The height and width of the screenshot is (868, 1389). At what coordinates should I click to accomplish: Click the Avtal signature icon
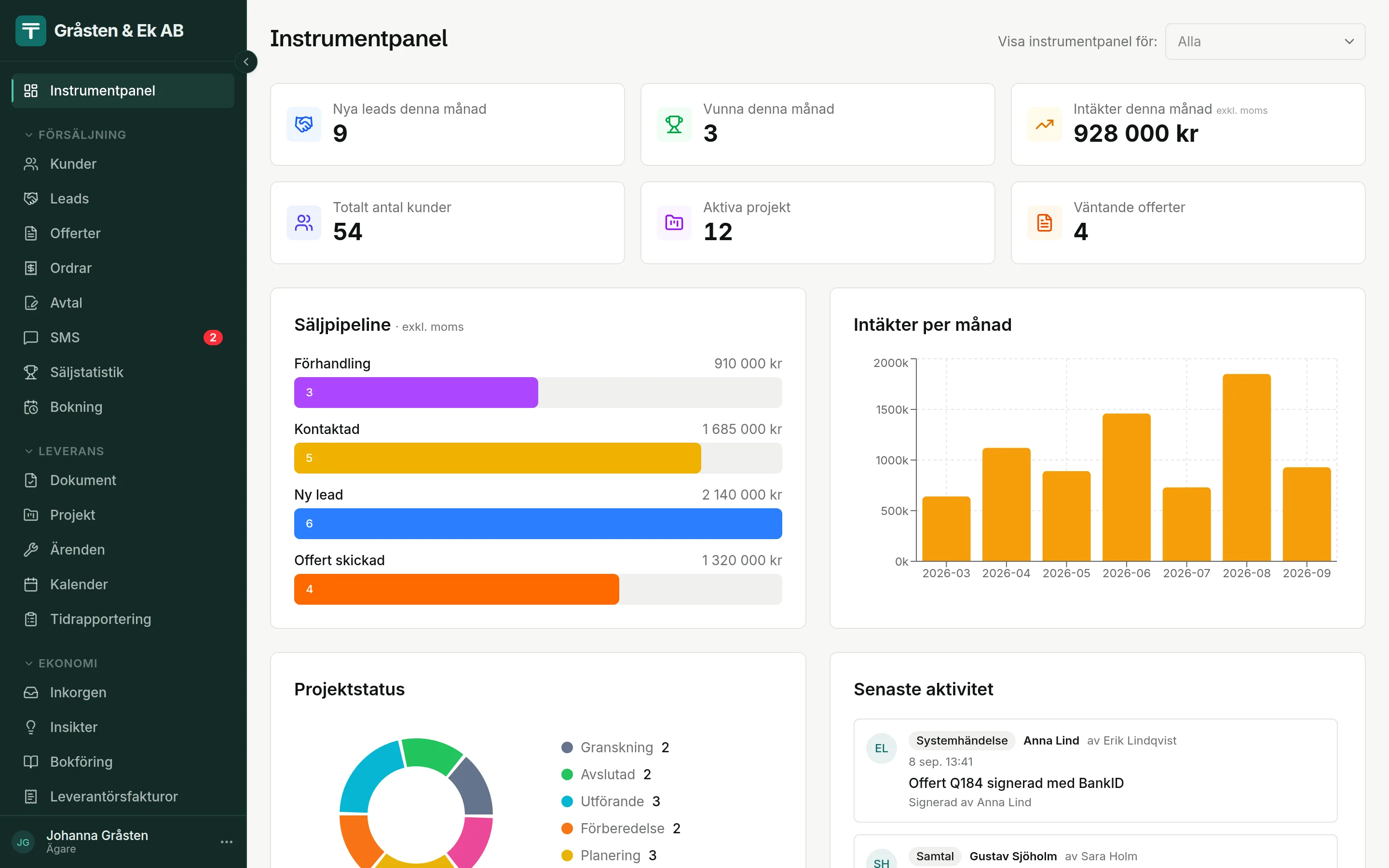tap(31, 303)
